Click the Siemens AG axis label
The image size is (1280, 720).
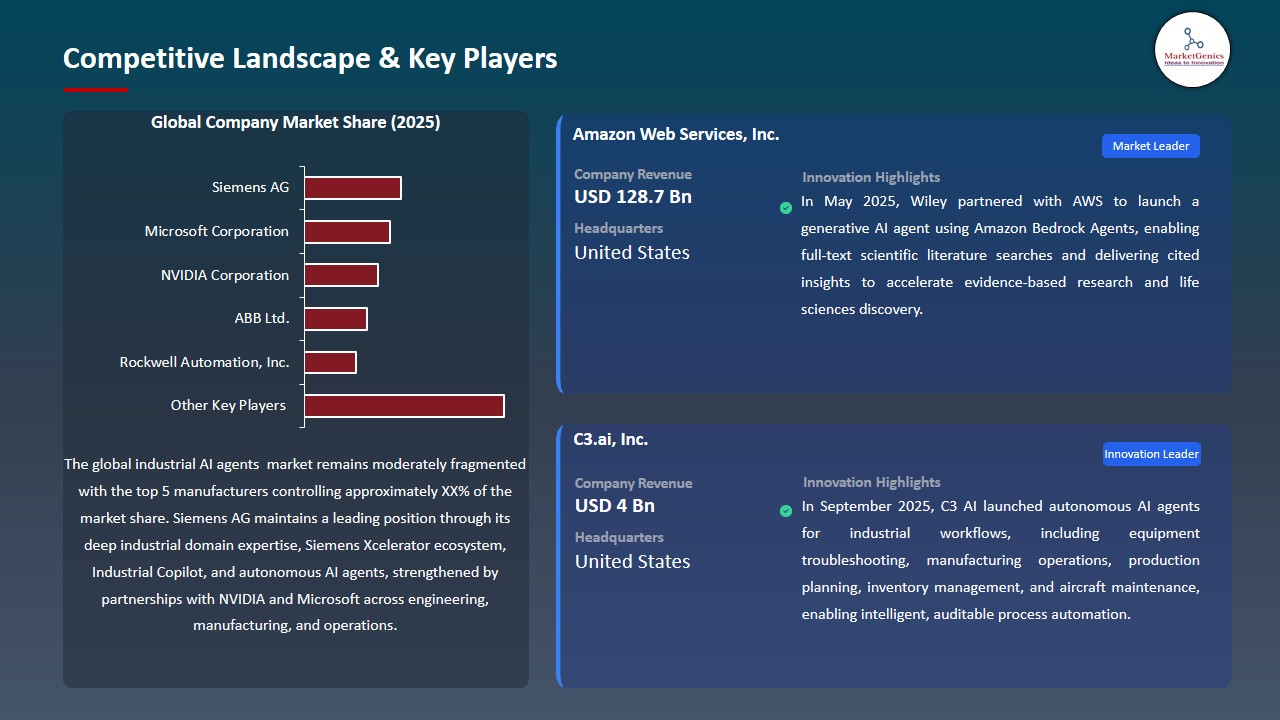(250, 187)
